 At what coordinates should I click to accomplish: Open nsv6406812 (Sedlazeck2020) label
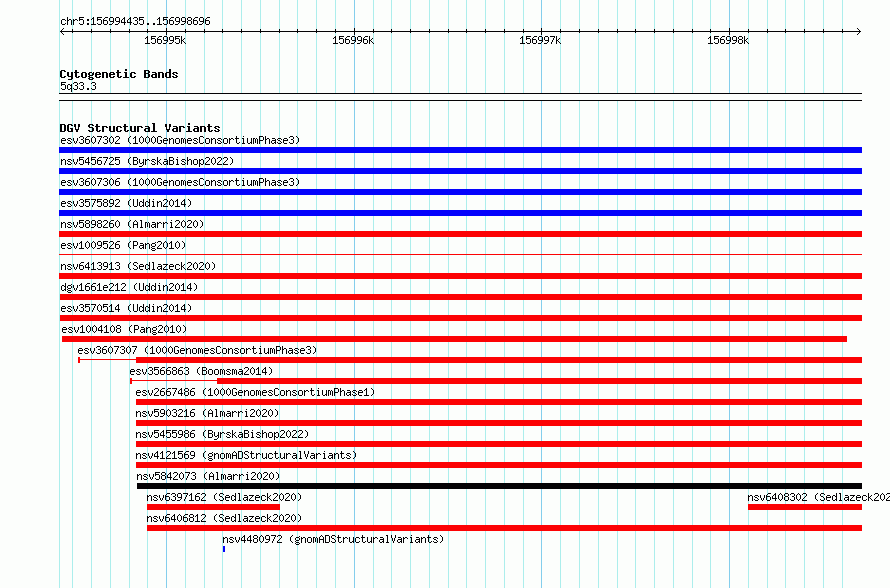click(224, 518)
